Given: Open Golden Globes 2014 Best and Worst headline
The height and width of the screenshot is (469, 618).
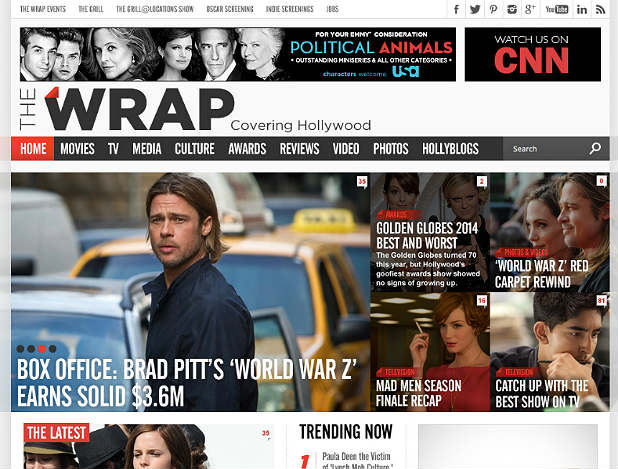Looking at the screenshot, I should 427,235.
